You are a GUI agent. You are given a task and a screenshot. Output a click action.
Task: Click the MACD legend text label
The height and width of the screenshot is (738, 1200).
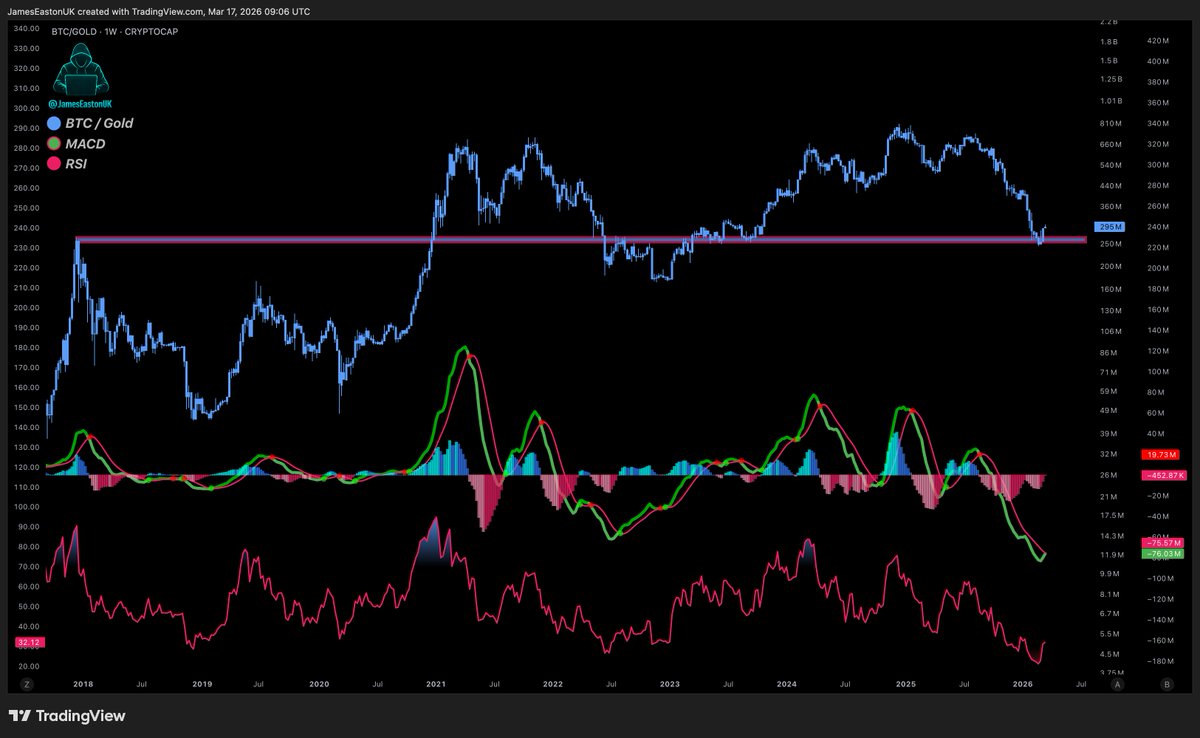tap(86, 143)
